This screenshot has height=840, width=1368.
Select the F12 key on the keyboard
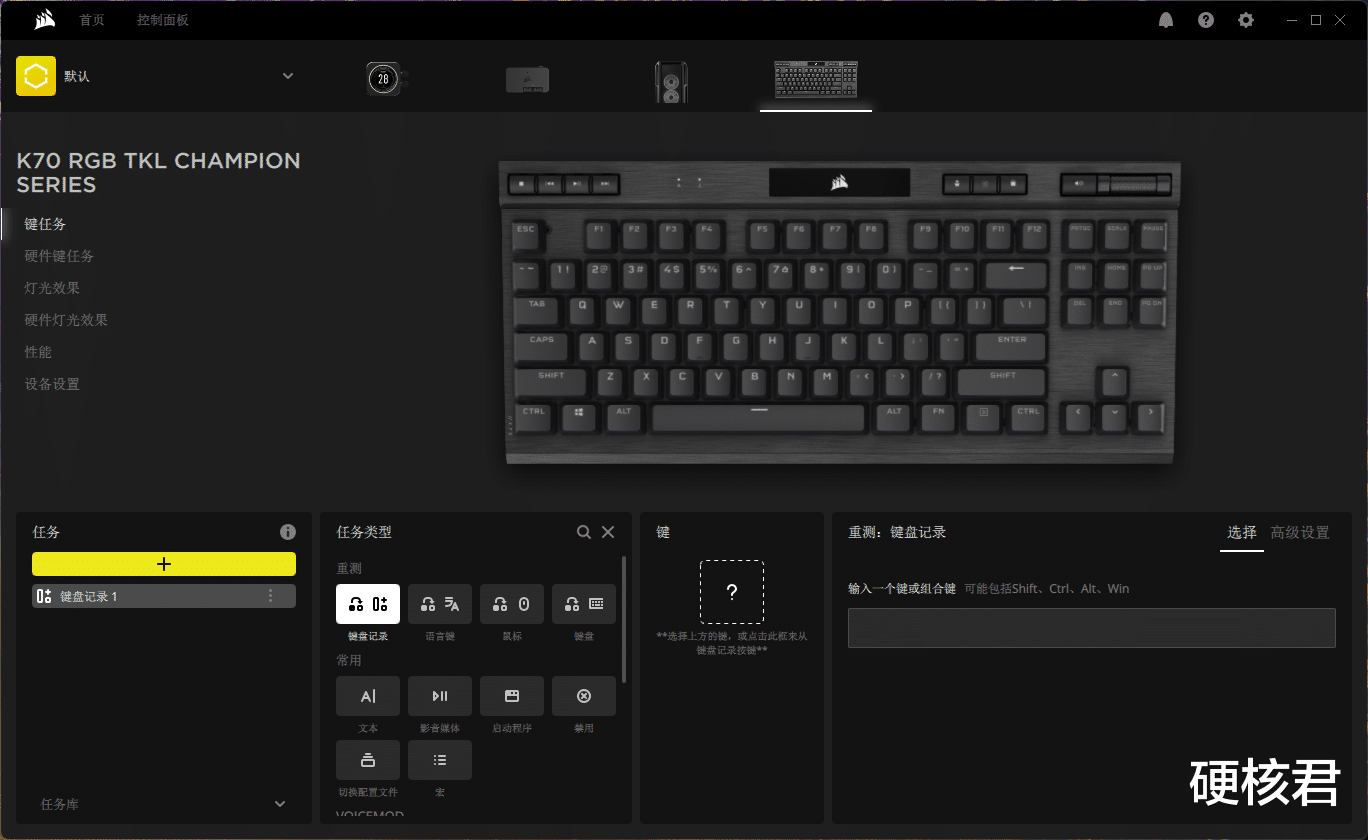coord(1034,236)
